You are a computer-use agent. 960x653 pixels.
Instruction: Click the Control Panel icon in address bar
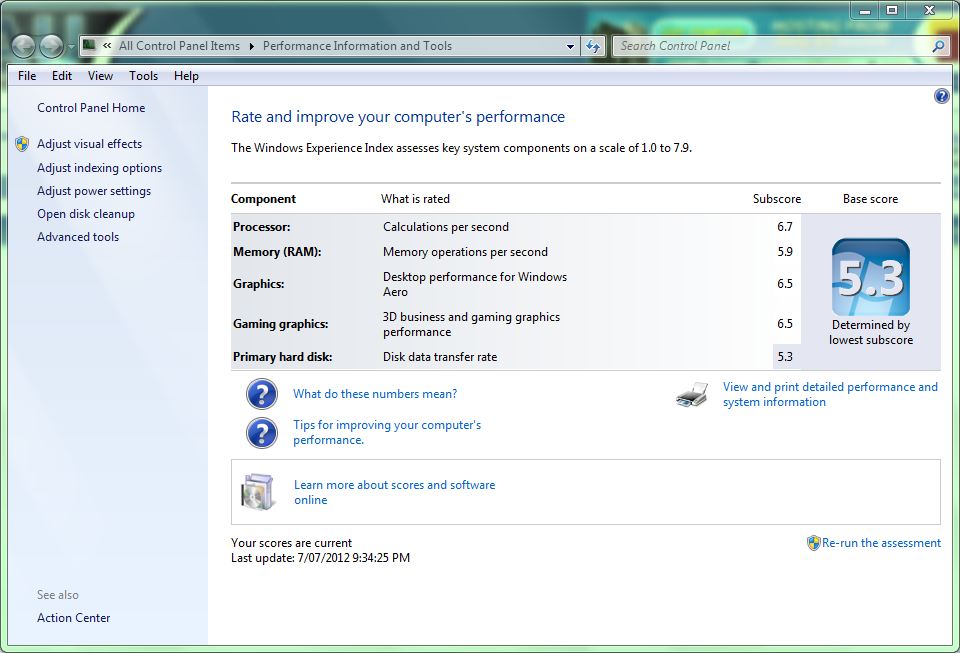[x=89, y=45]
